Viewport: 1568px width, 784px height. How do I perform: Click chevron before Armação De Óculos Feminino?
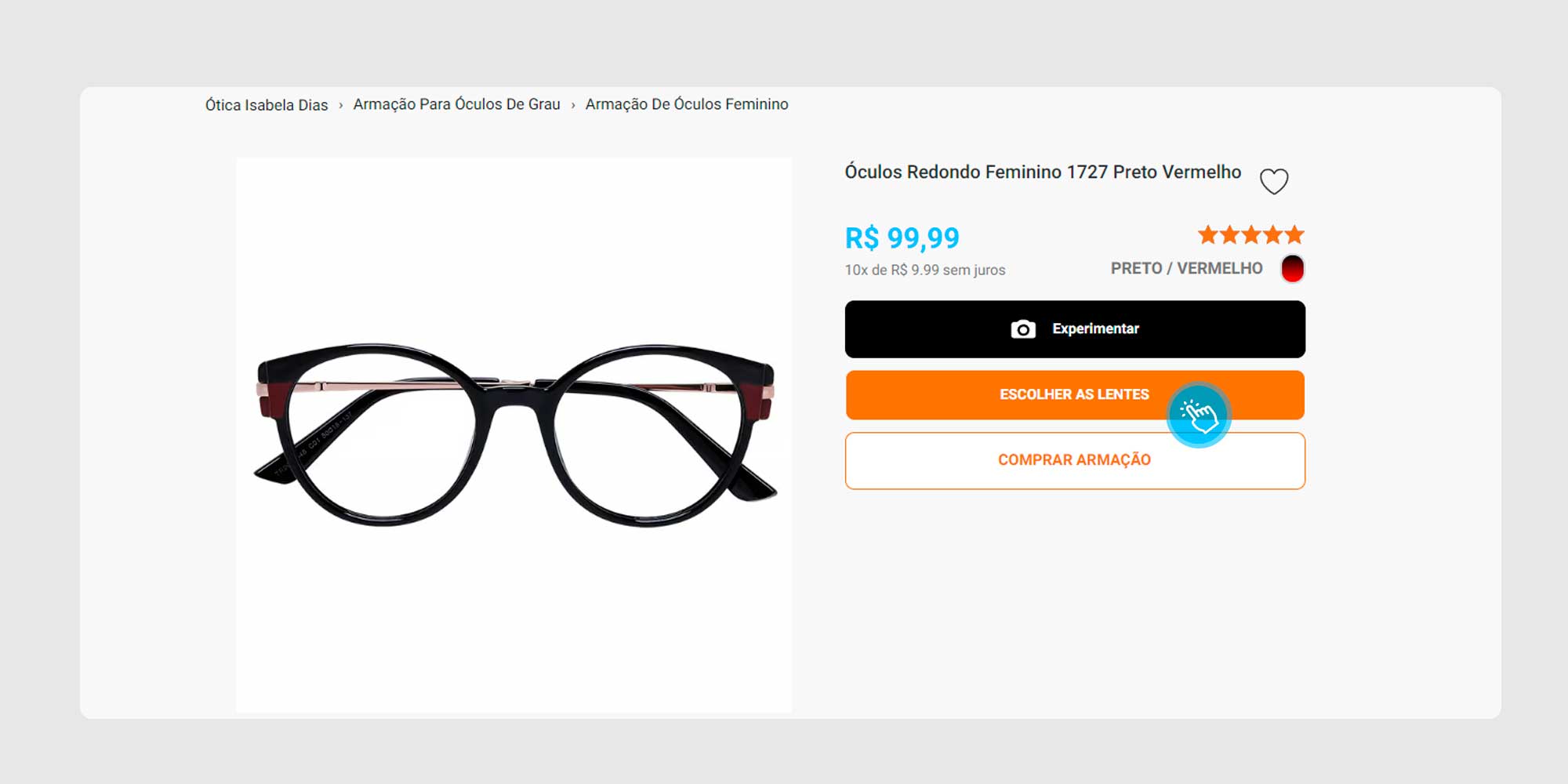click(x=573, y=105)
